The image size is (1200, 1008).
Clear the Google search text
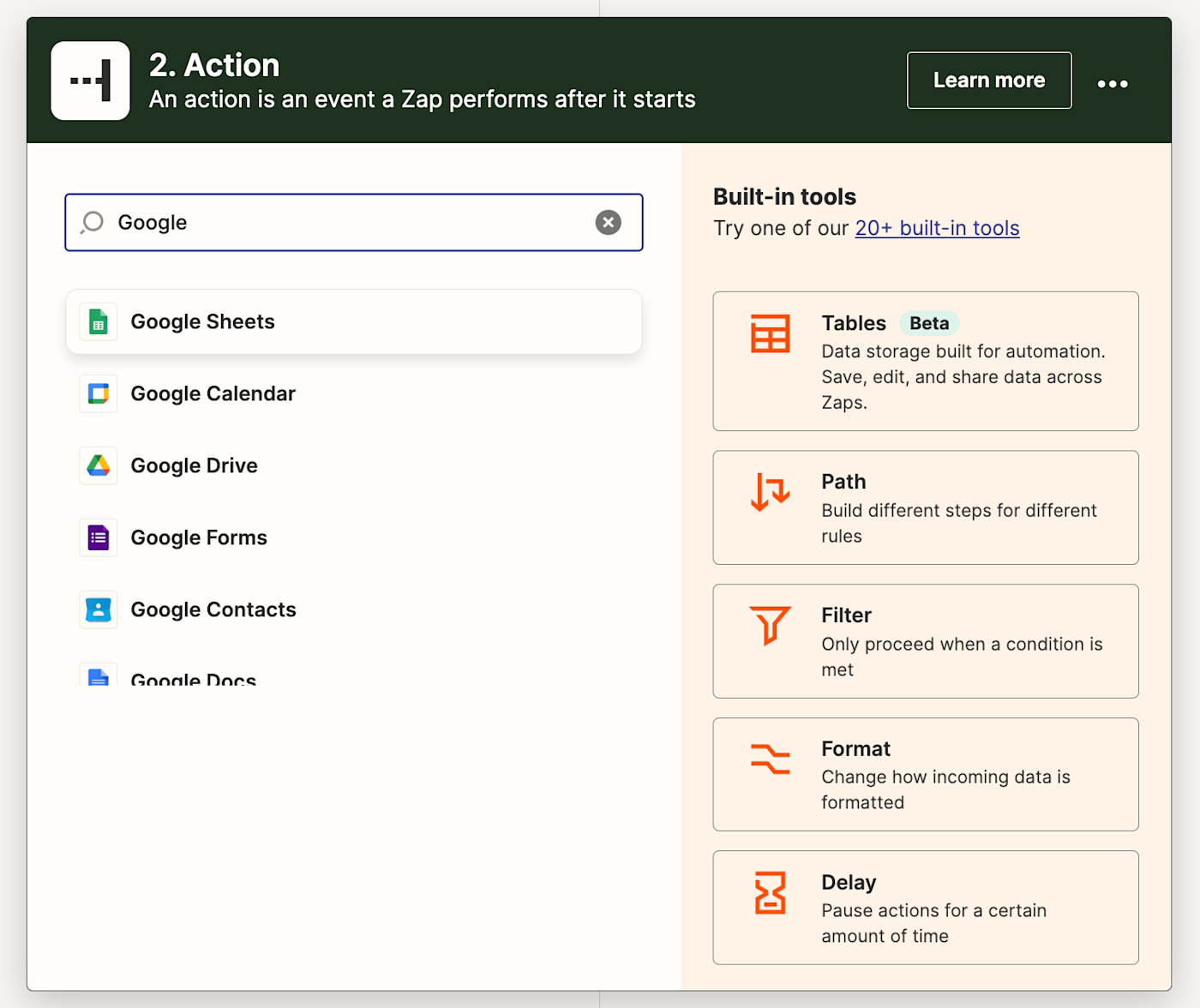pos(608,223)
